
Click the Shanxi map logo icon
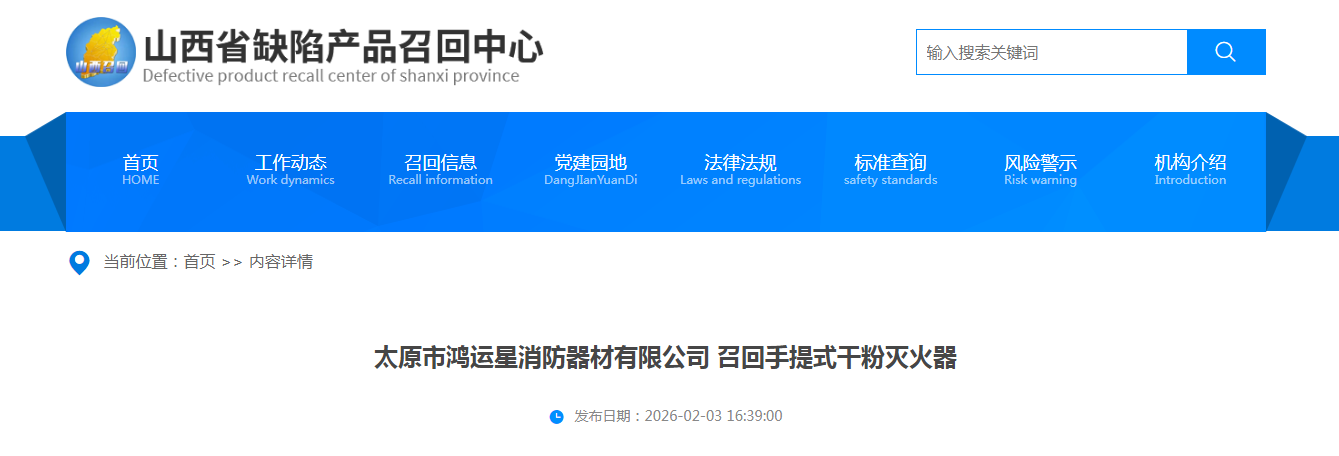pos(101,52)
